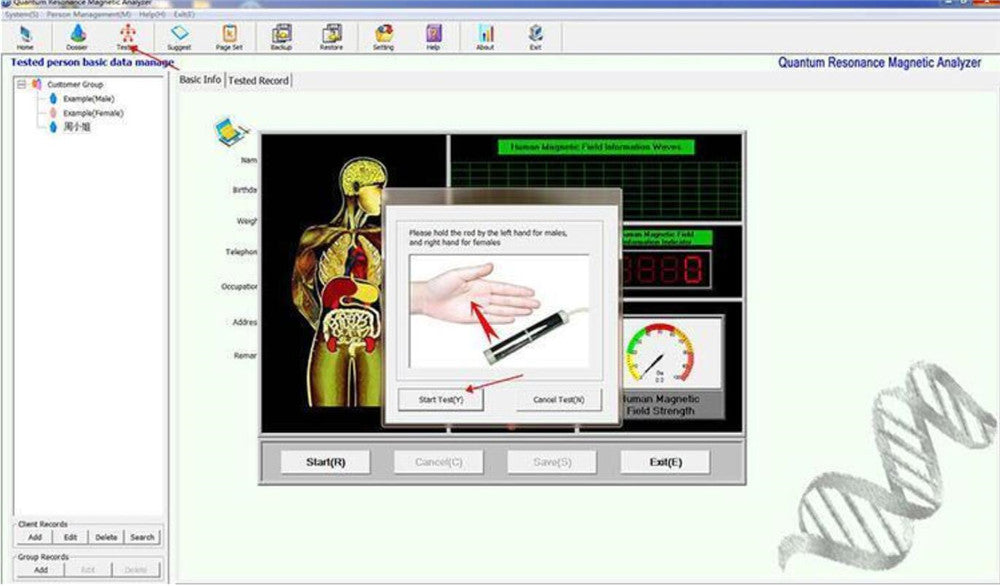Viewport: 1000px width, 586px height.
Task: Click Search under Client Records
Action: point(142,537)
